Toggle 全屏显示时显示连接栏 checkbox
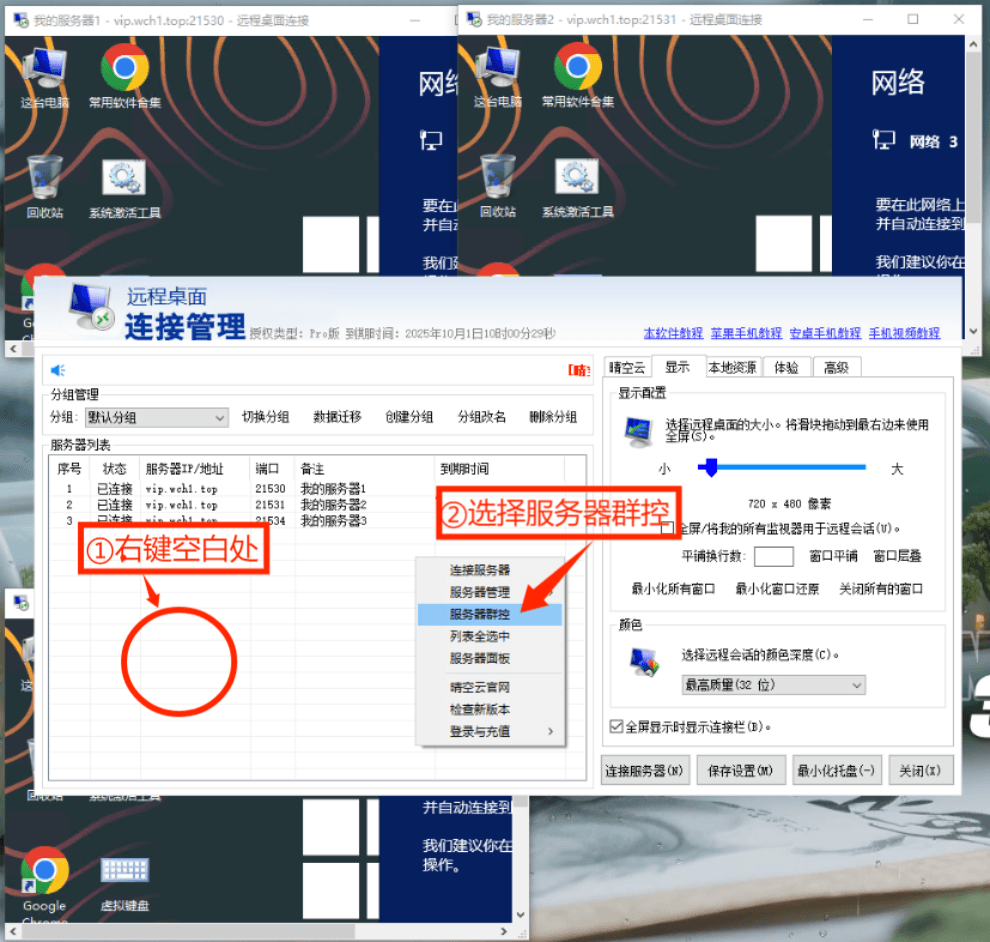The height and width of the screenshot is (942, 990). coord(616,727)
